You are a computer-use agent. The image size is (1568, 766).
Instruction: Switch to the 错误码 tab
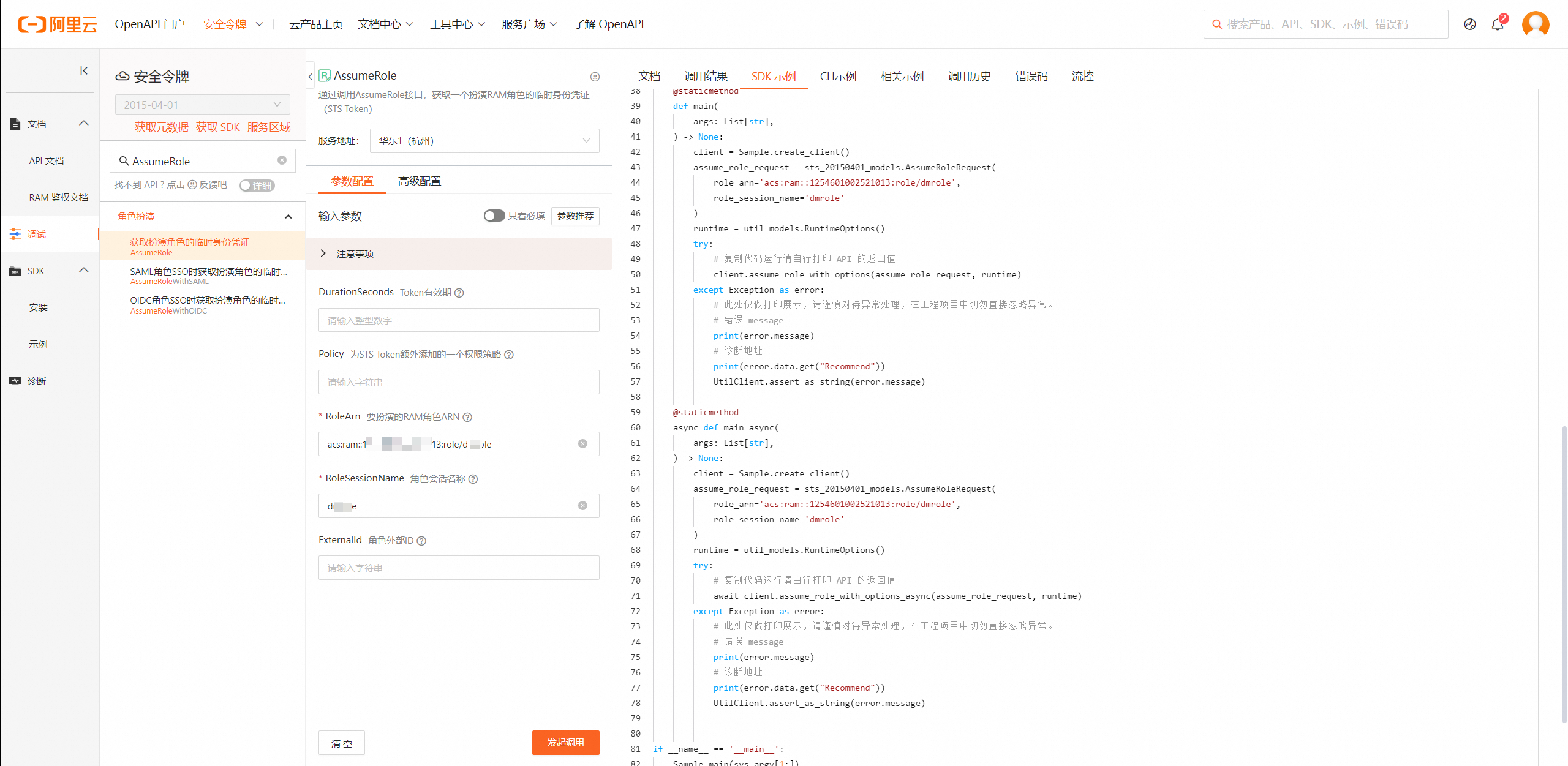pyautogui.click(x=1031, y=77)
